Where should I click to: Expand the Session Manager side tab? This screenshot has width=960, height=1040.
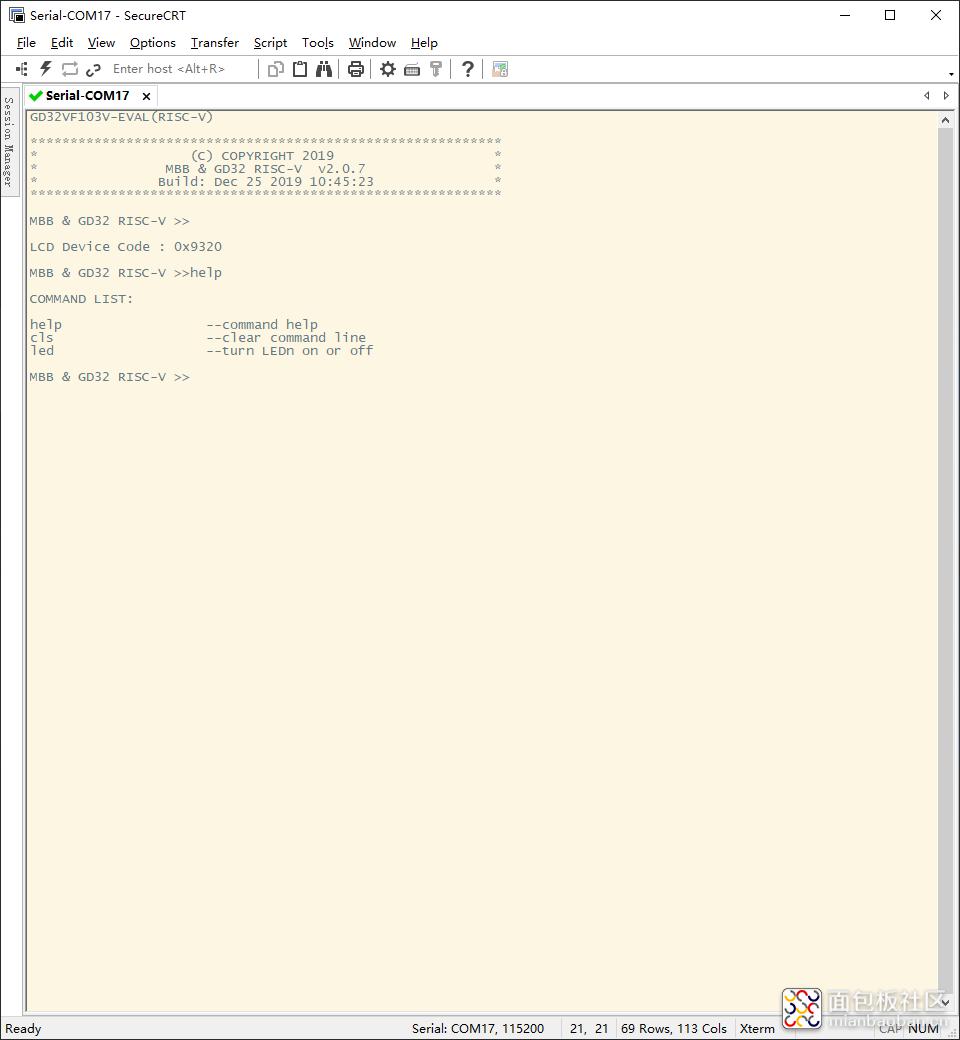coord(9,141)
